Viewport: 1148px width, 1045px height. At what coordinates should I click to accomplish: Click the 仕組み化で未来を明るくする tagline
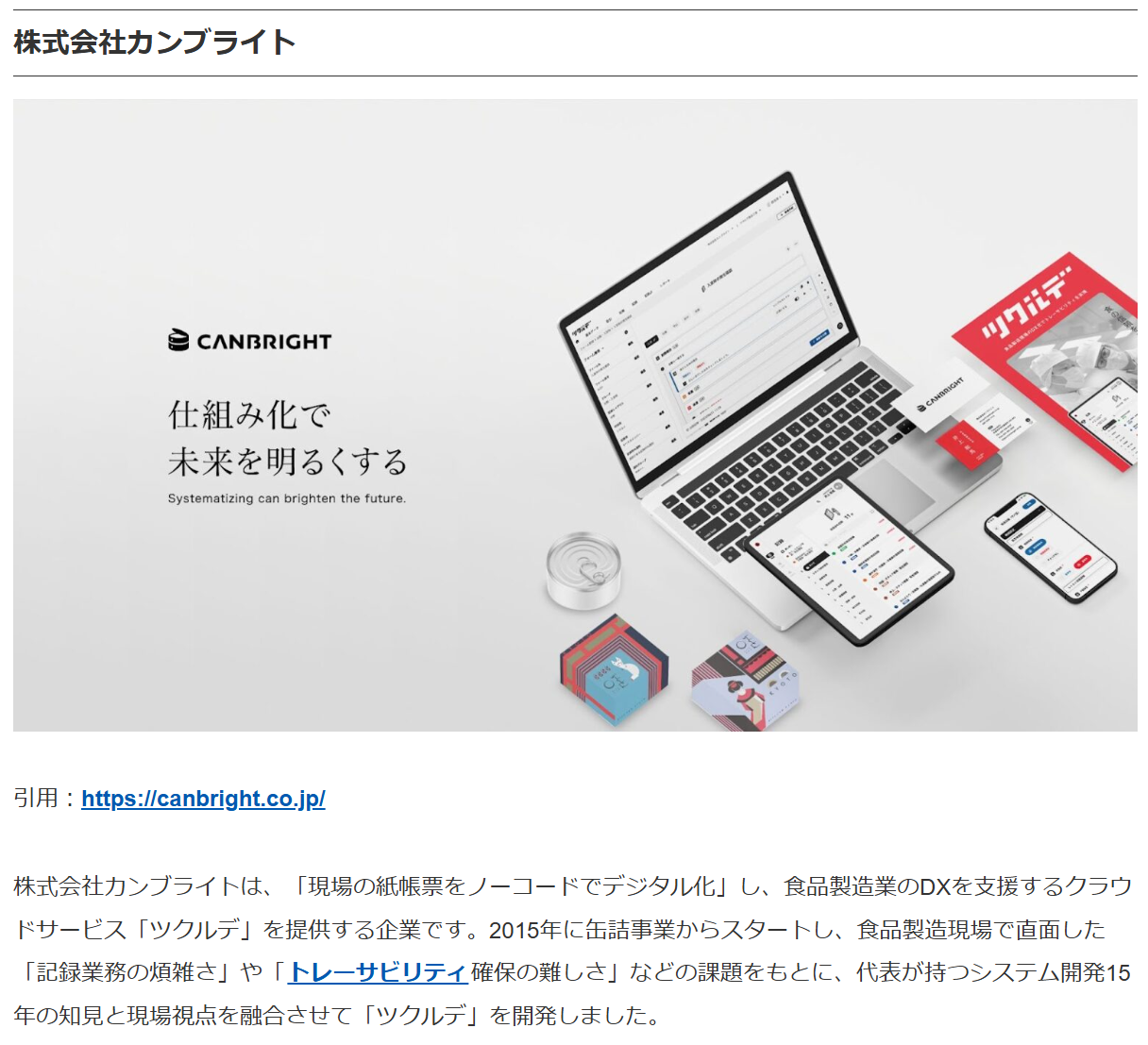[288, 438]
